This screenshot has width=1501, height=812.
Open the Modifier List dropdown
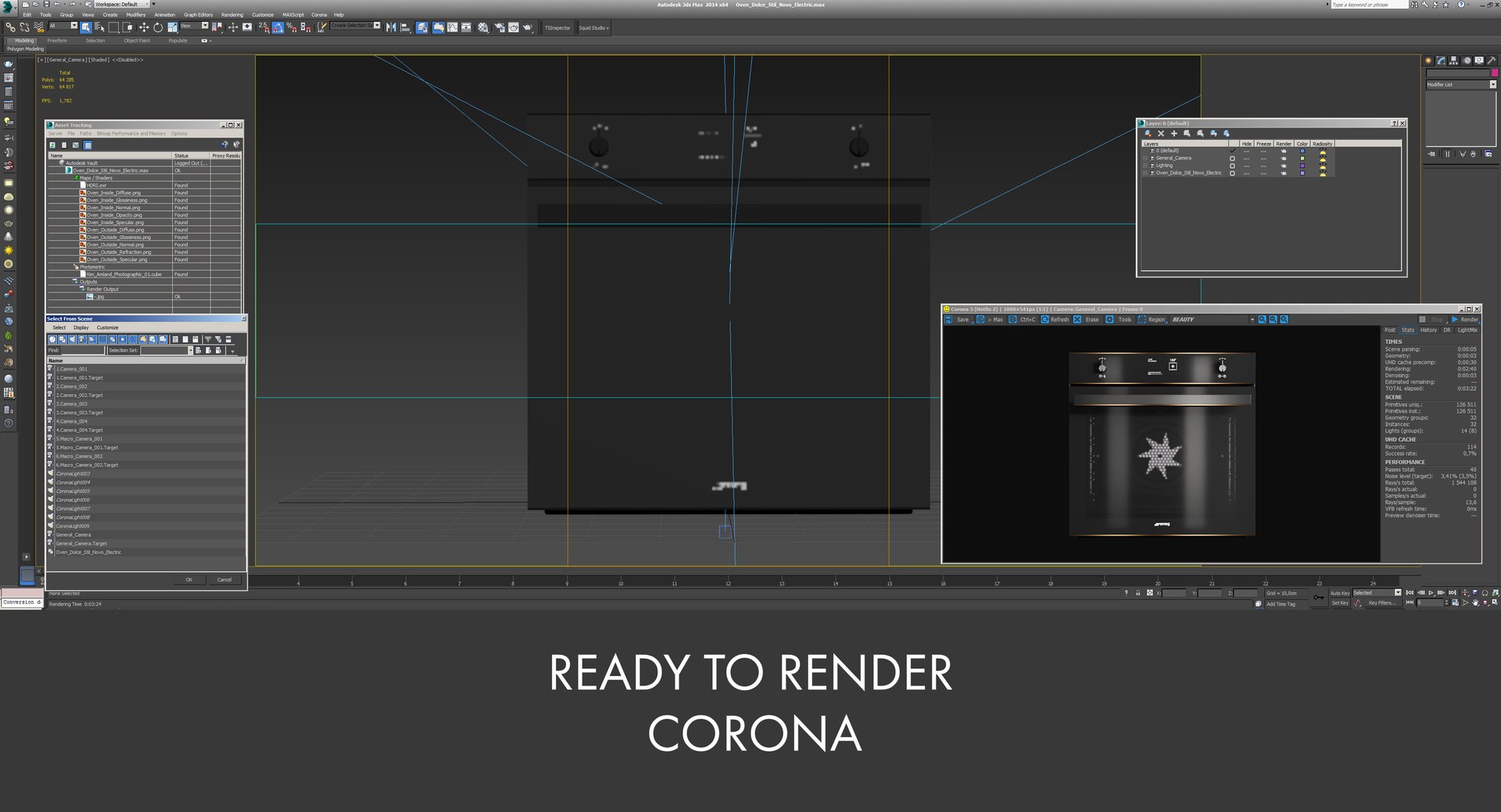tap(1460, 84)
